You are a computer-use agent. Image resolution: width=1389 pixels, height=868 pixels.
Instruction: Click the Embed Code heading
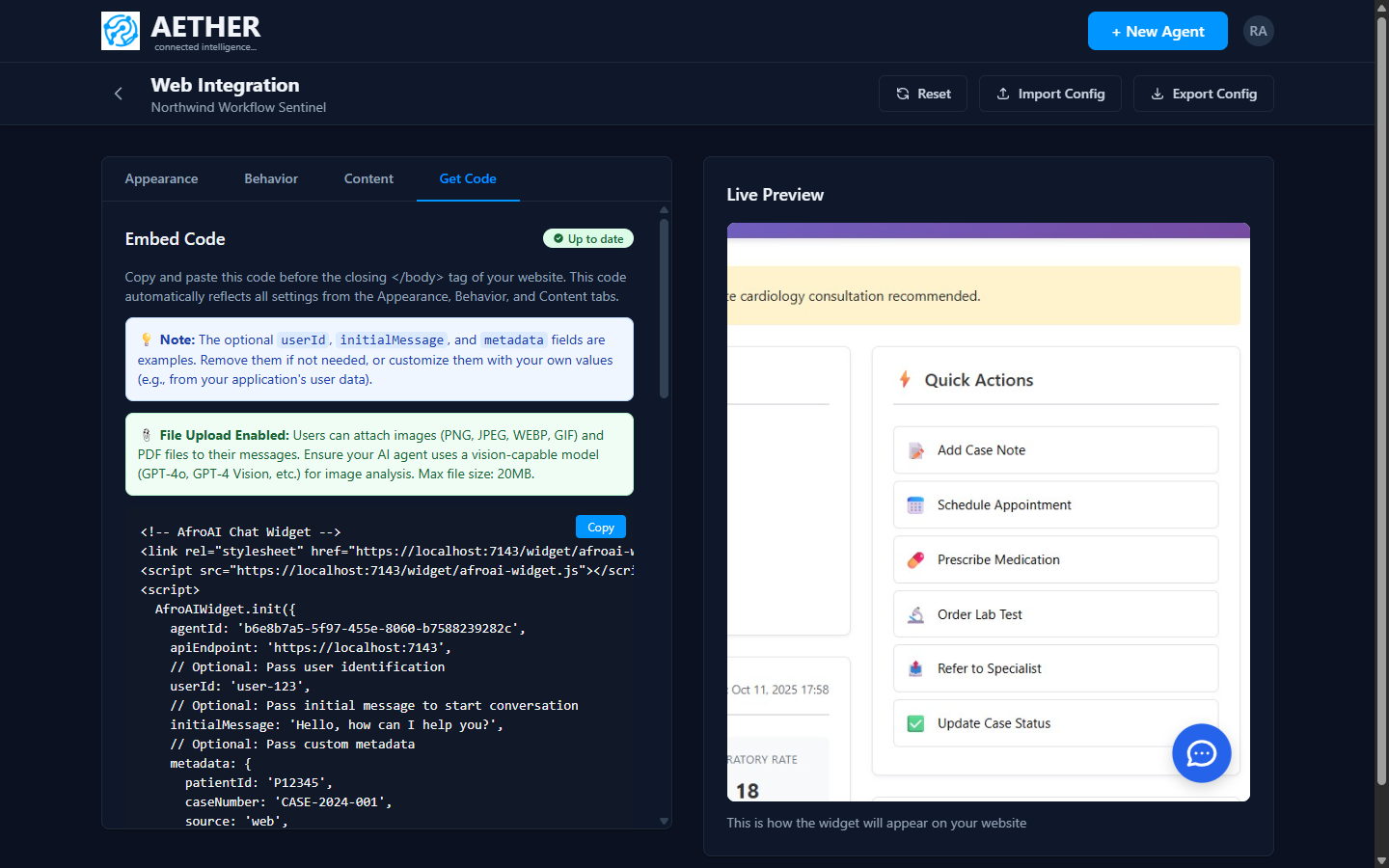pos(175,239)
